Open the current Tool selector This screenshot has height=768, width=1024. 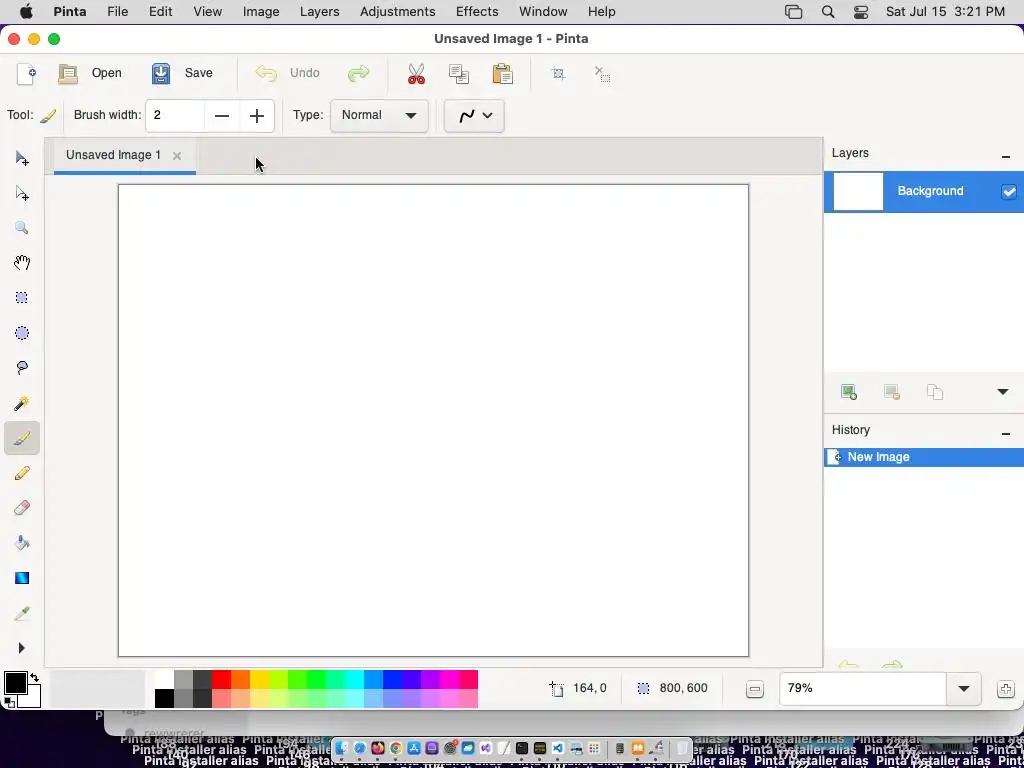point(48,116)
